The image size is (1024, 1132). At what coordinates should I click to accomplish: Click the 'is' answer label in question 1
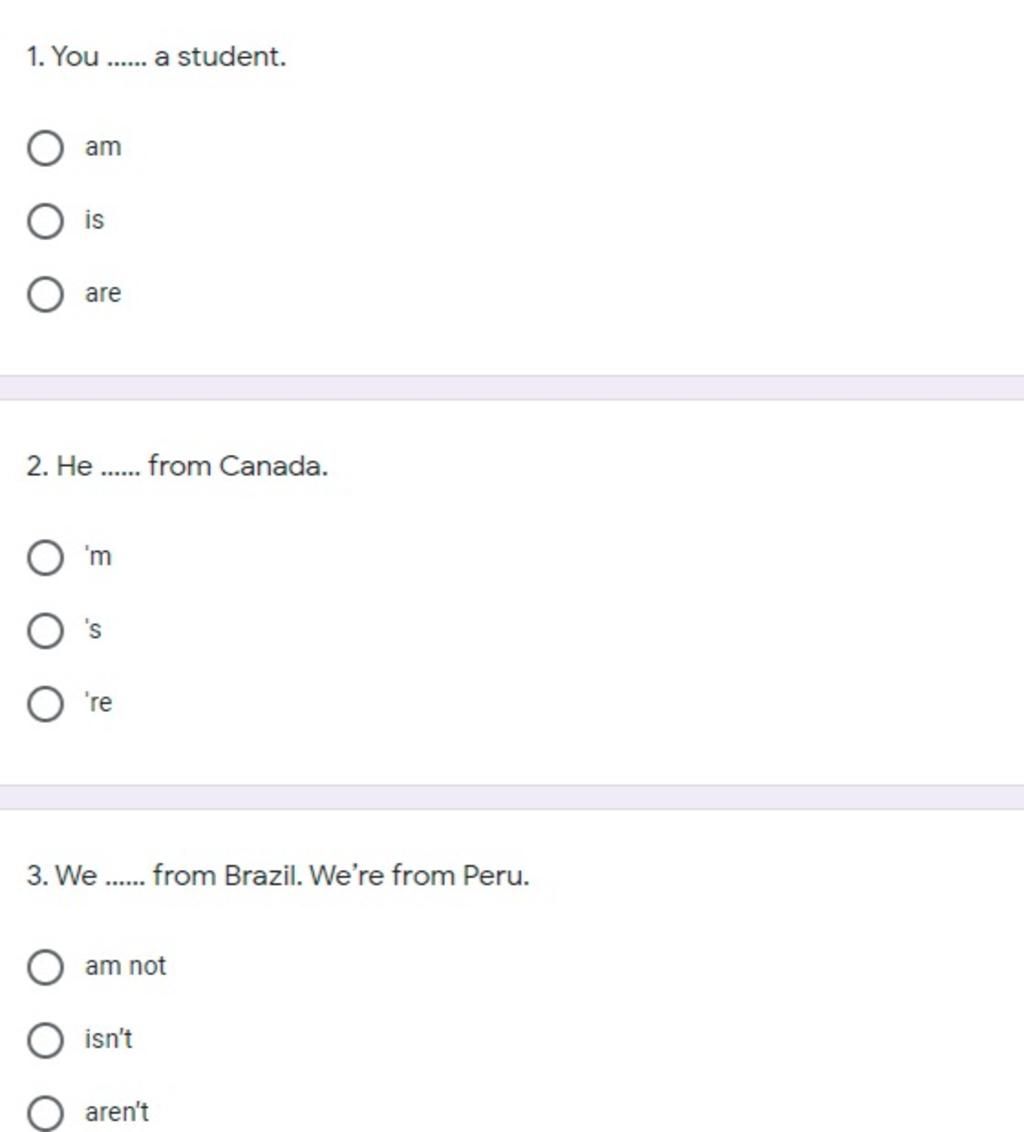click(95, 219)
